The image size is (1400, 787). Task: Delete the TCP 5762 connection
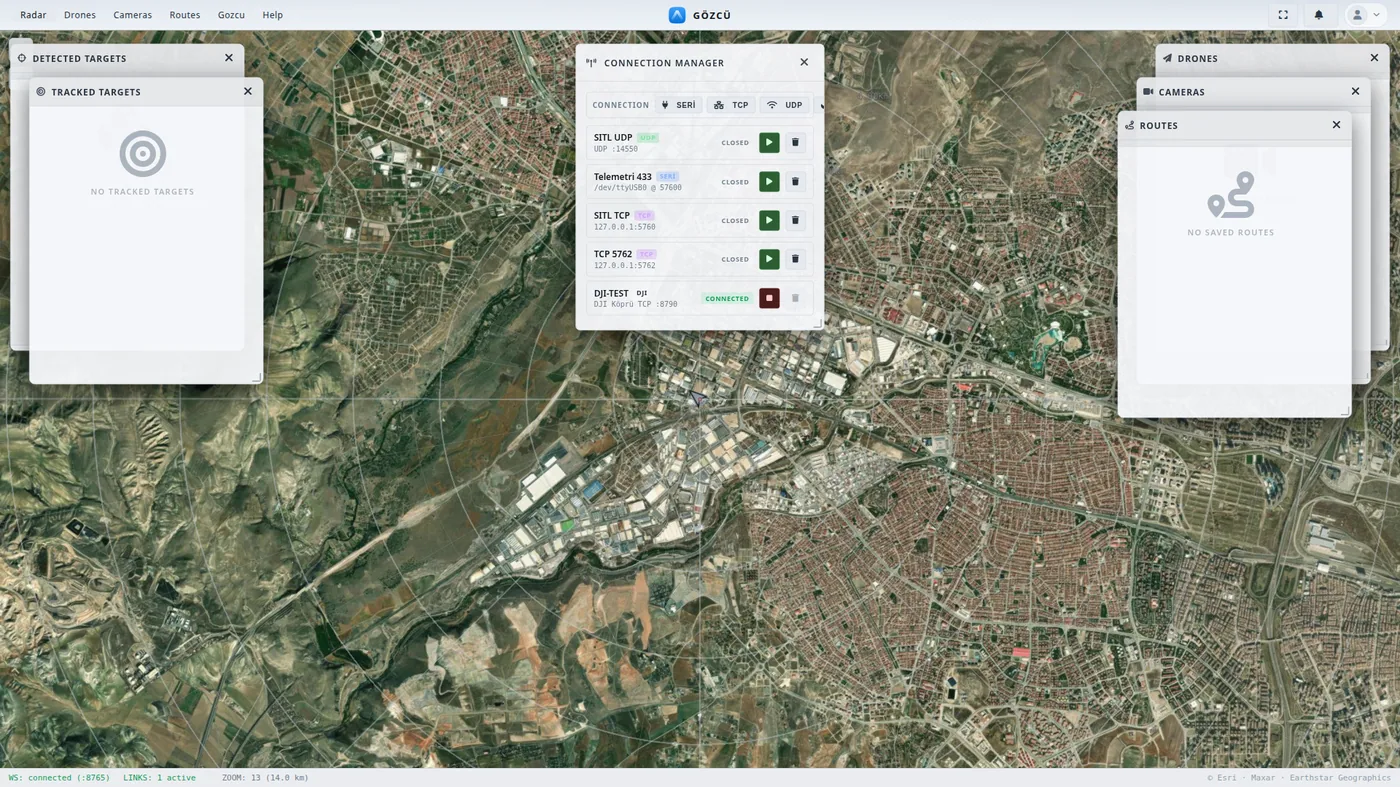tap(795, 259)
